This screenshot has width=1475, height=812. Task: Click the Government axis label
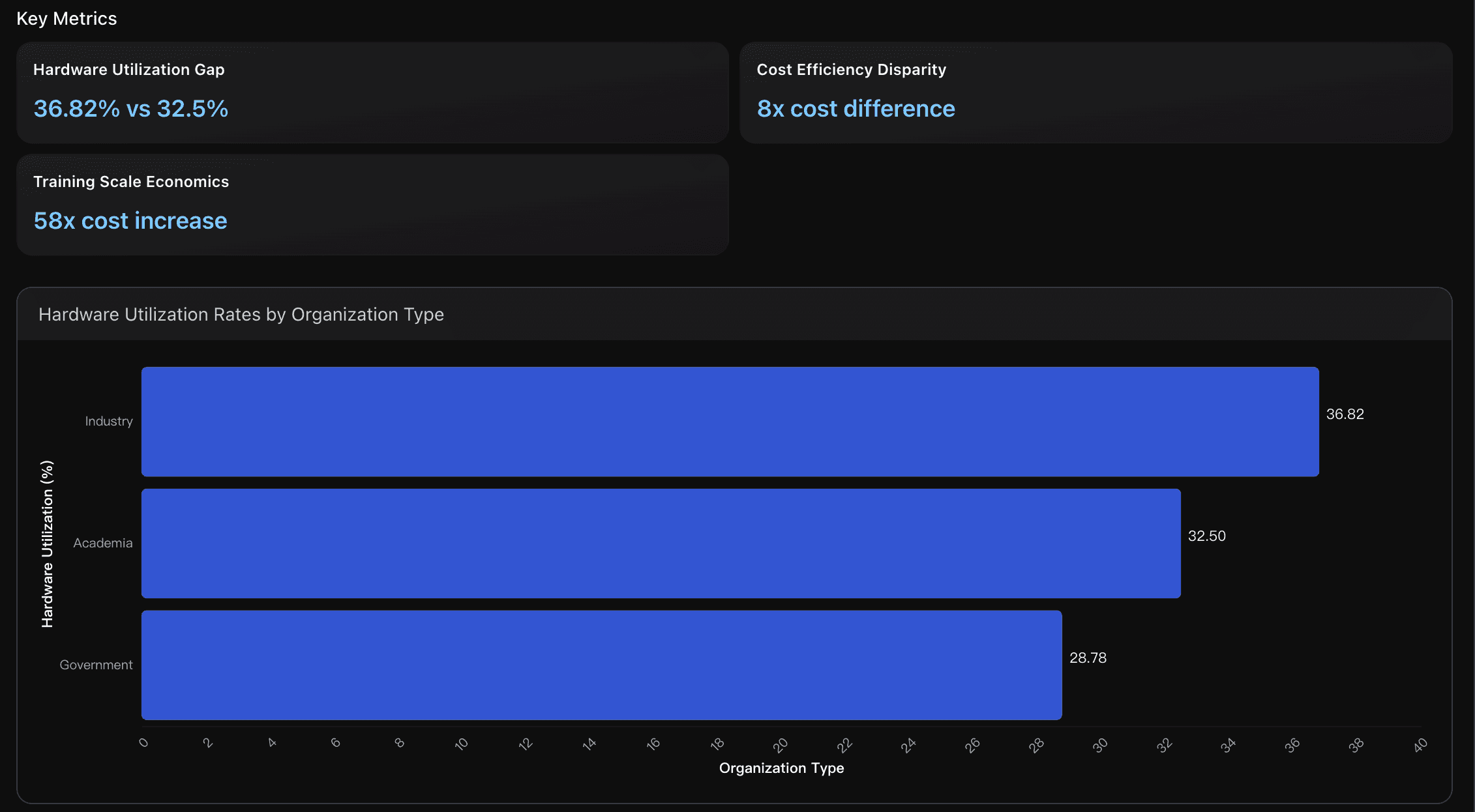pyautogui.click(x=96, y=665)
